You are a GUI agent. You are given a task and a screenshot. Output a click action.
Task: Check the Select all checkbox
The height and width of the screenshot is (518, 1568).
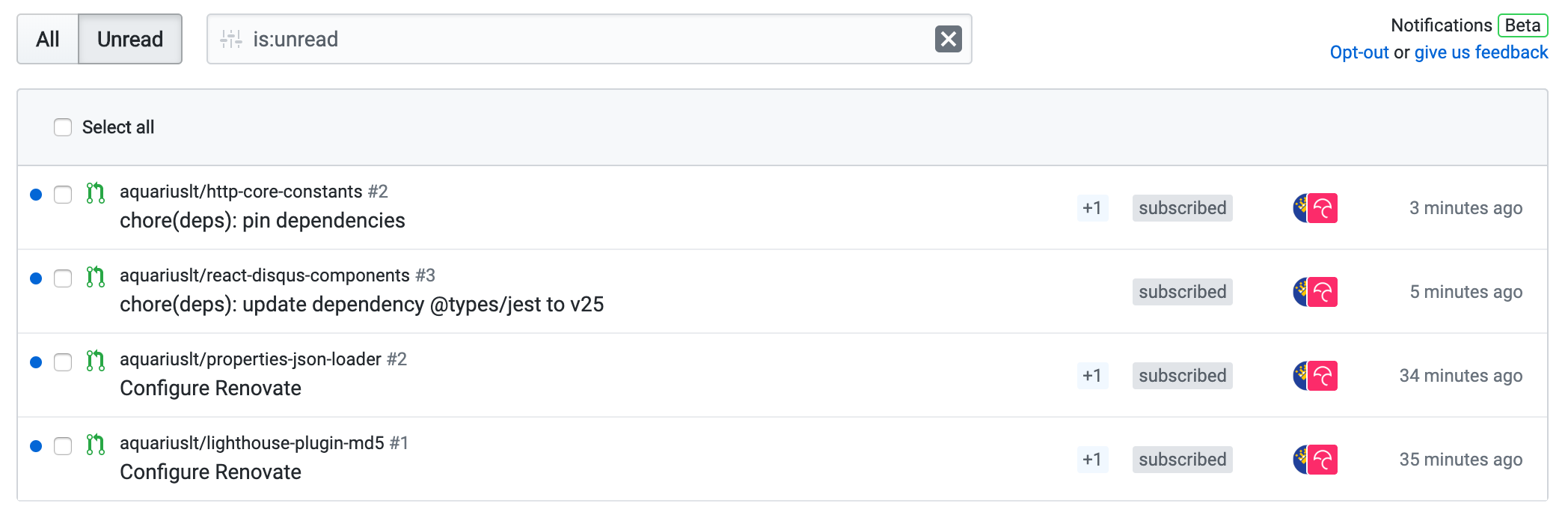(63, 127)
